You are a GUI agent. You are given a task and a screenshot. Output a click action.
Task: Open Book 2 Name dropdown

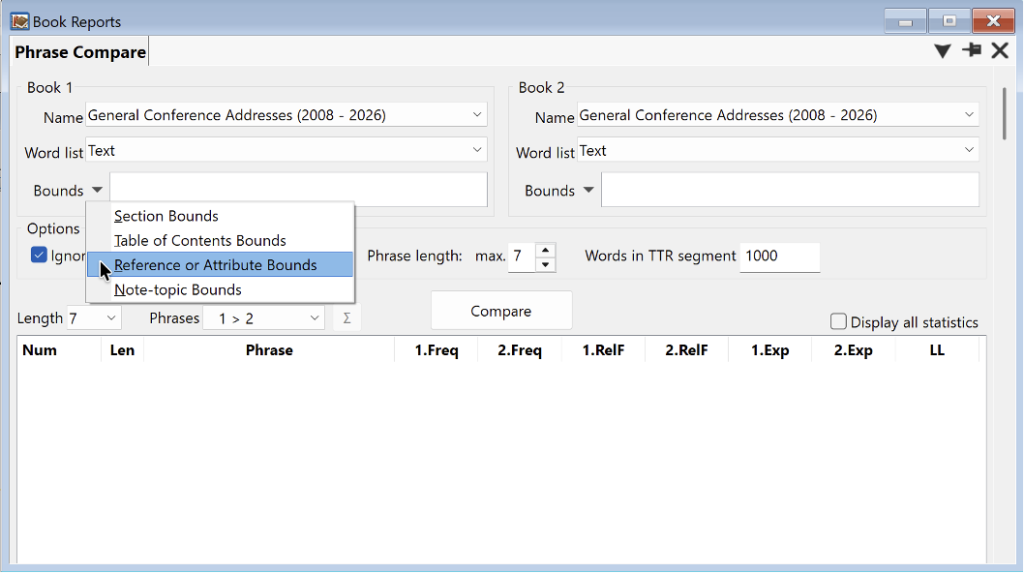point(968,115)
